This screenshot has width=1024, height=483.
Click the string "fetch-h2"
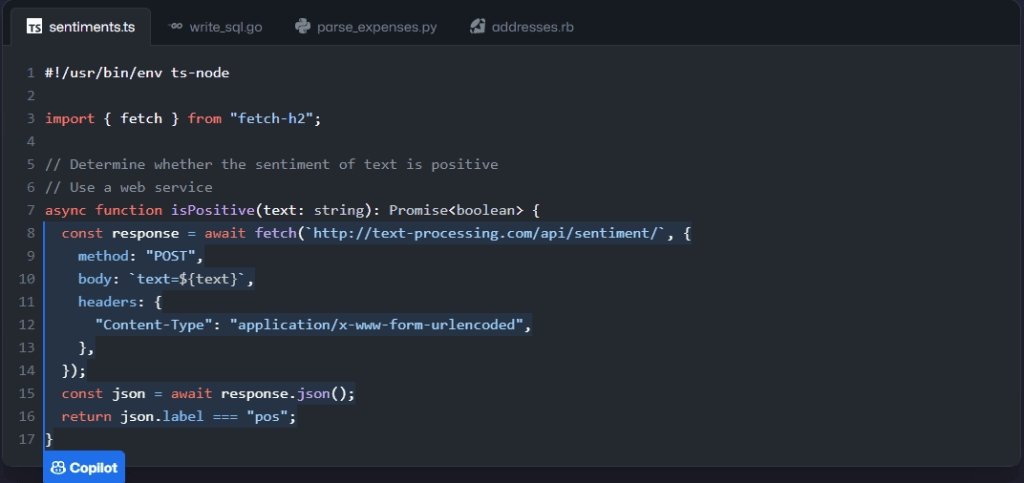click(272, 119)
